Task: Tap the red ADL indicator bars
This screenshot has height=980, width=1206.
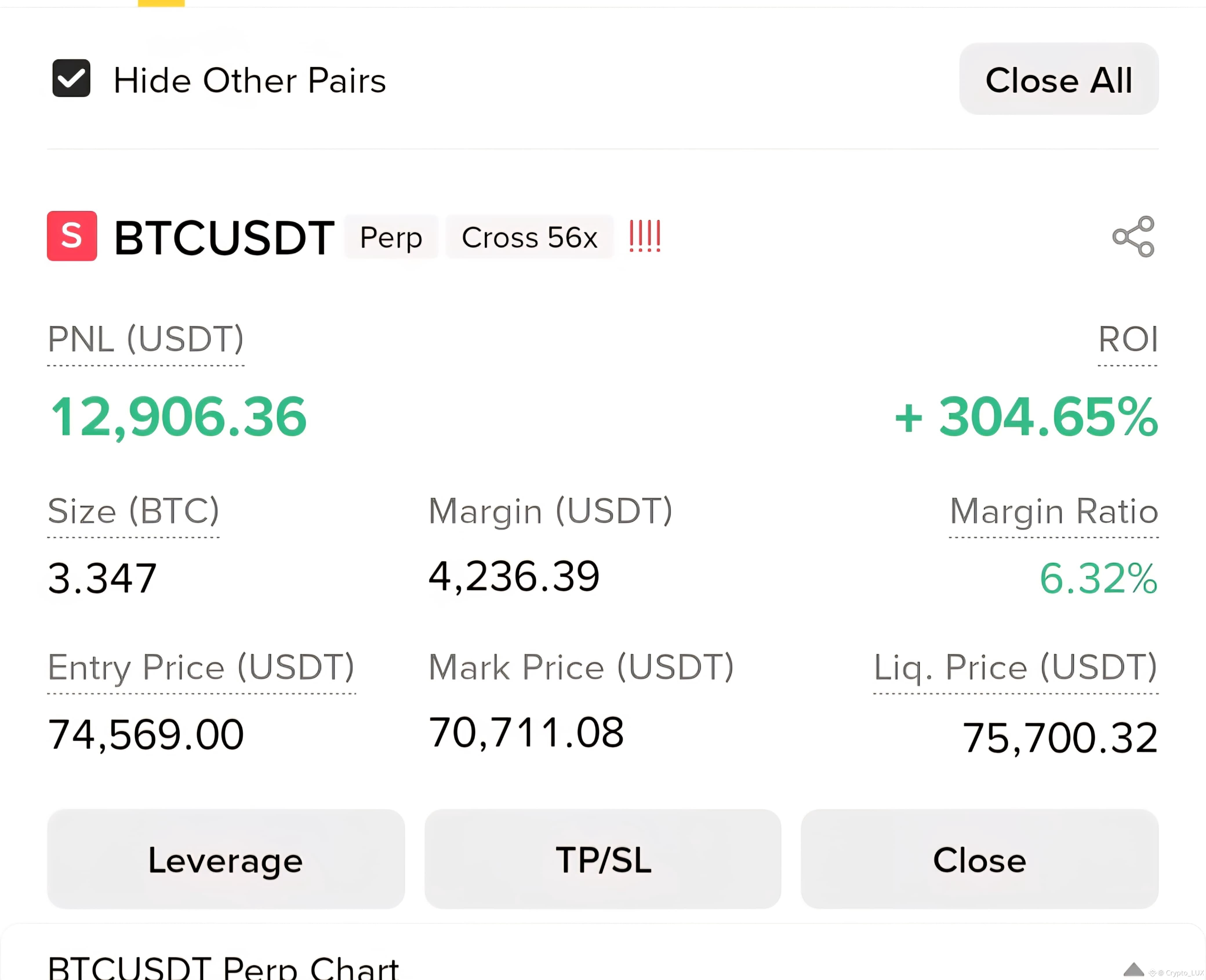Action: tap(645, 236)
